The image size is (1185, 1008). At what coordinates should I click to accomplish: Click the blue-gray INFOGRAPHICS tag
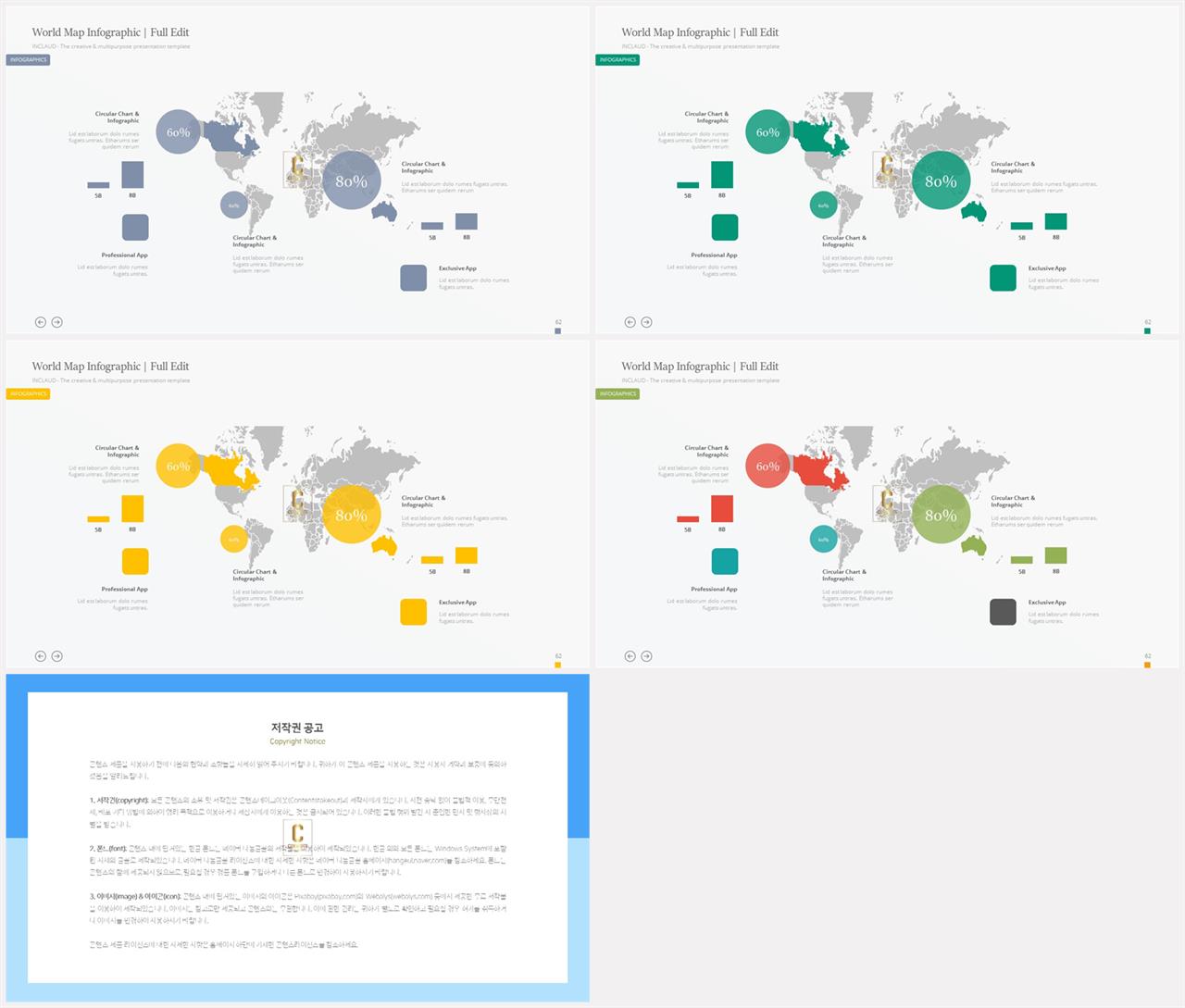pos(28,59)
